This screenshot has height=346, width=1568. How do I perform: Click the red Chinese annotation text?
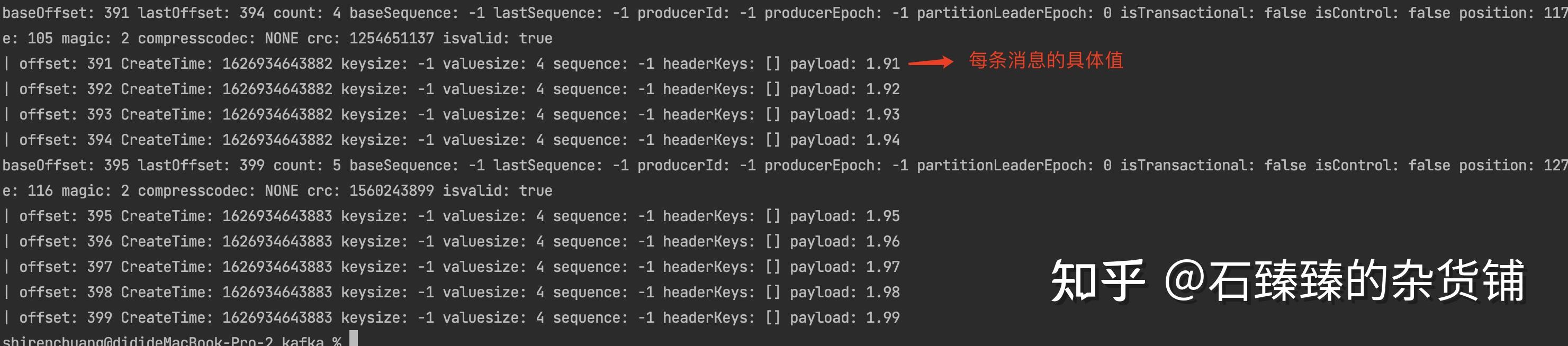click(x=1046, y=60)
